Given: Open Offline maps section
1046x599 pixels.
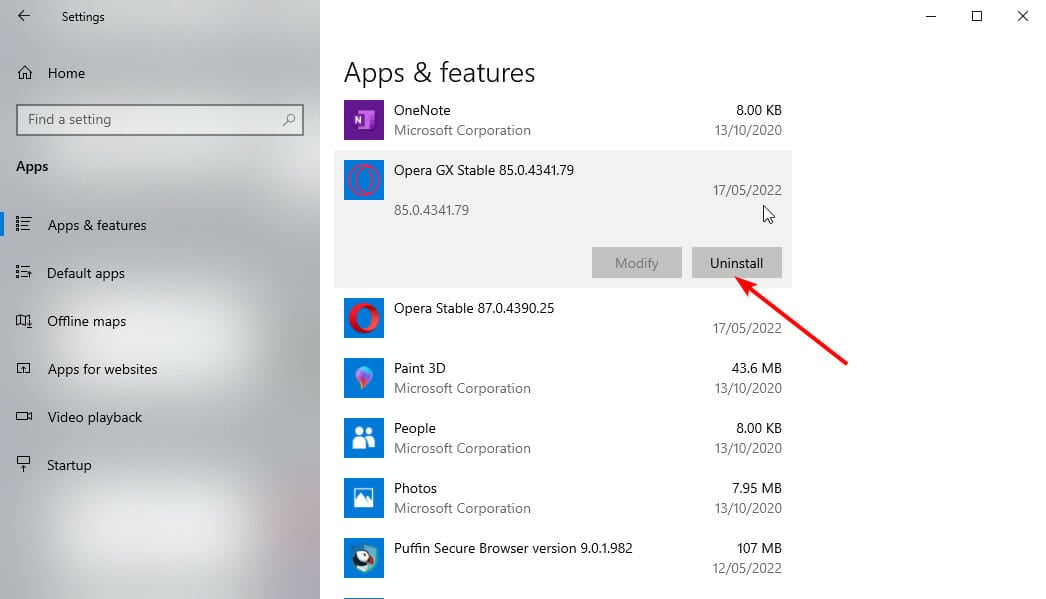Looking at the screenshot, I should click(86, 322).
